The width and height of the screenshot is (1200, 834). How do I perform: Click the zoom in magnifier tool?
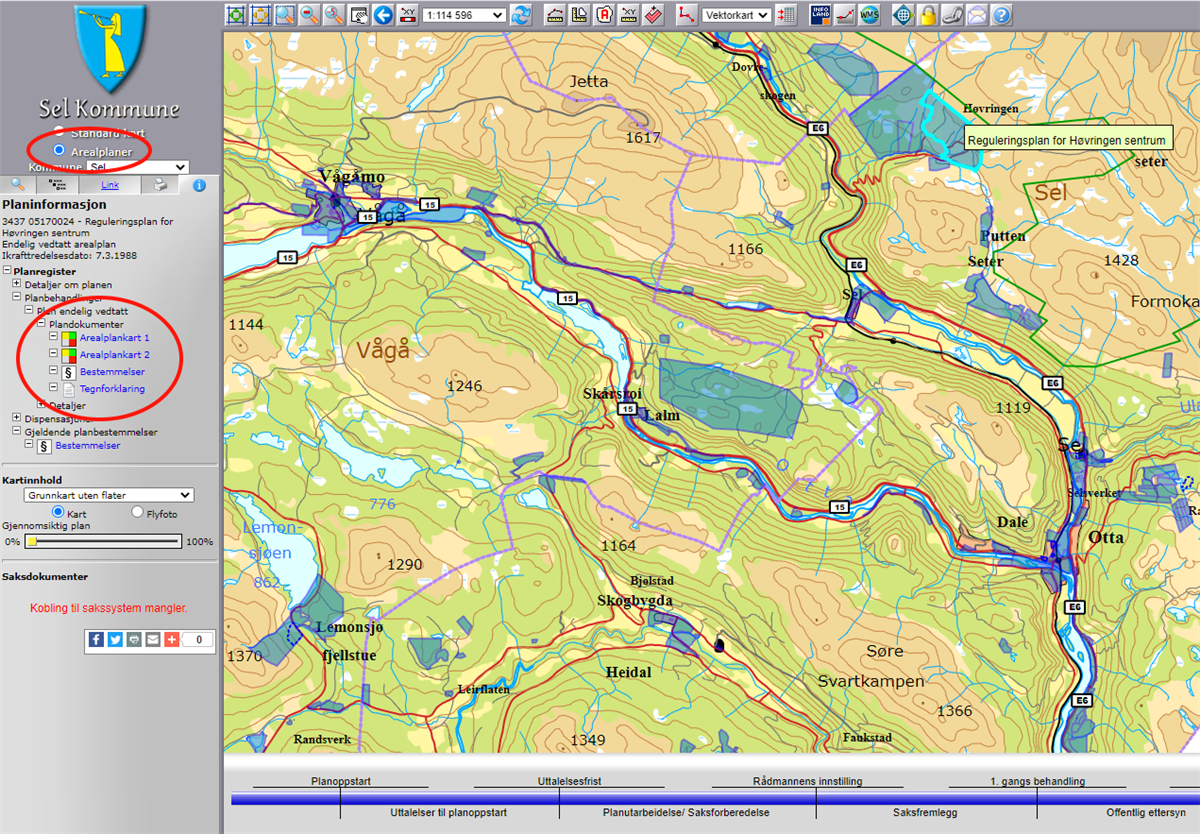285,15
